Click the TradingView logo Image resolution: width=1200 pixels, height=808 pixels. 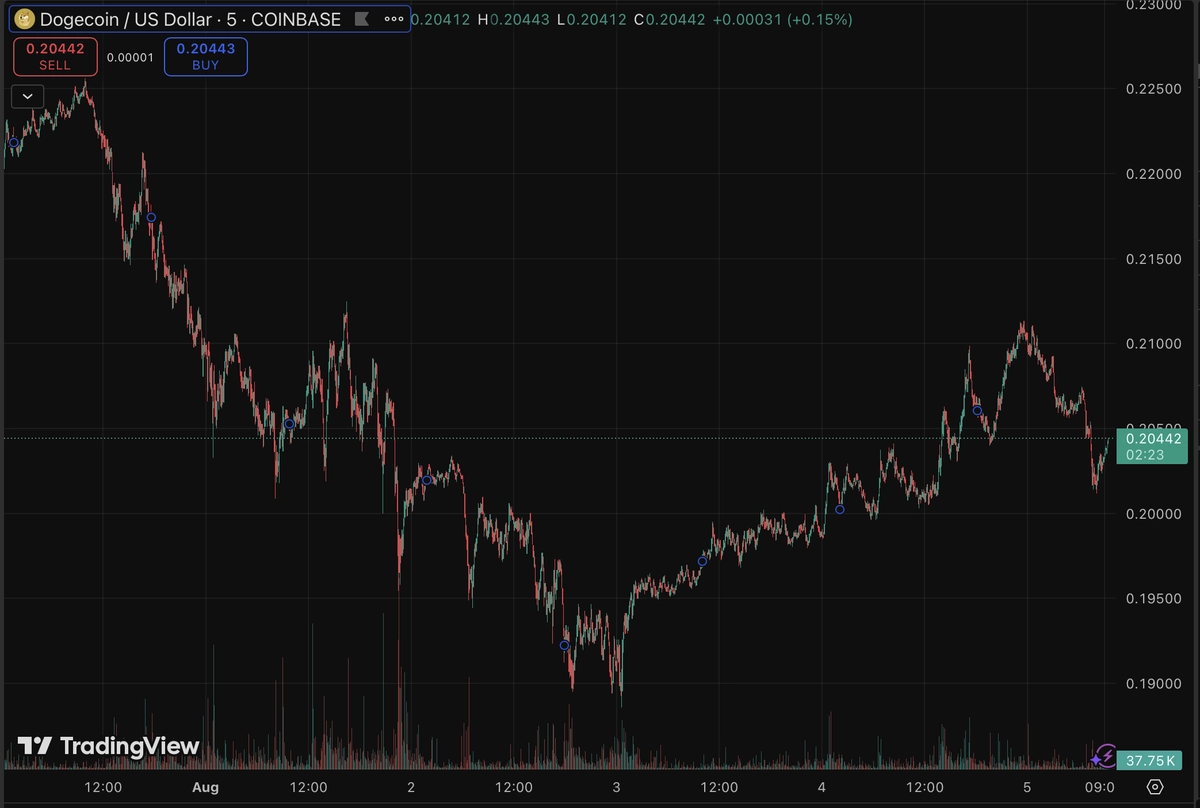tap(109, 746)
